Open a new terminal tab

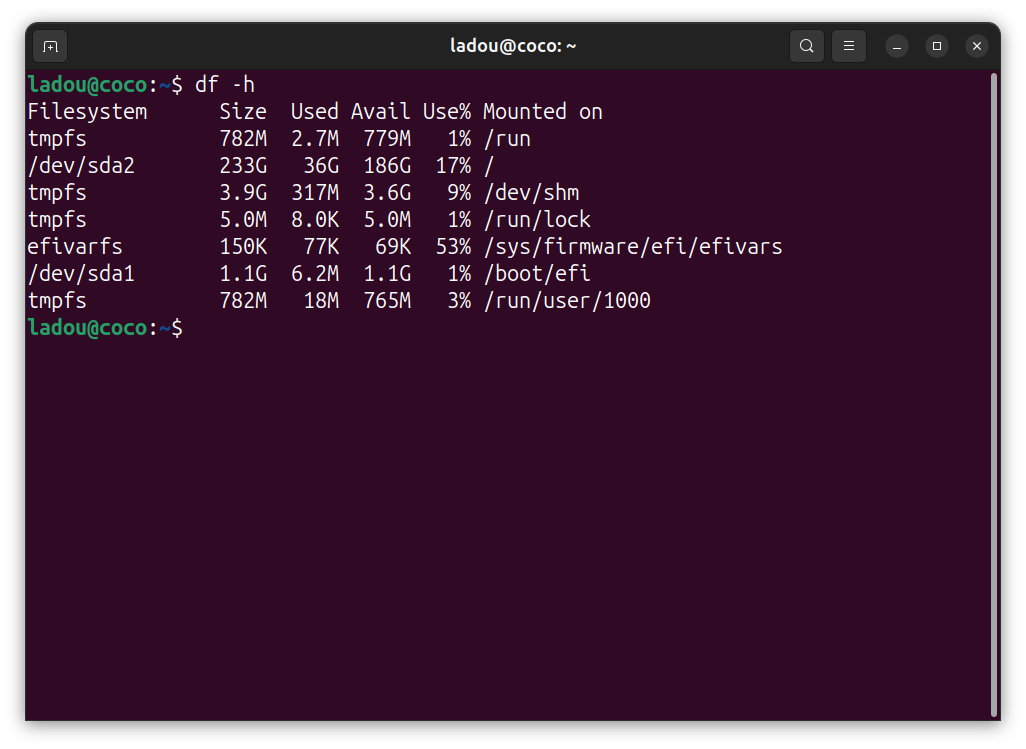click(x=50, y=46)
